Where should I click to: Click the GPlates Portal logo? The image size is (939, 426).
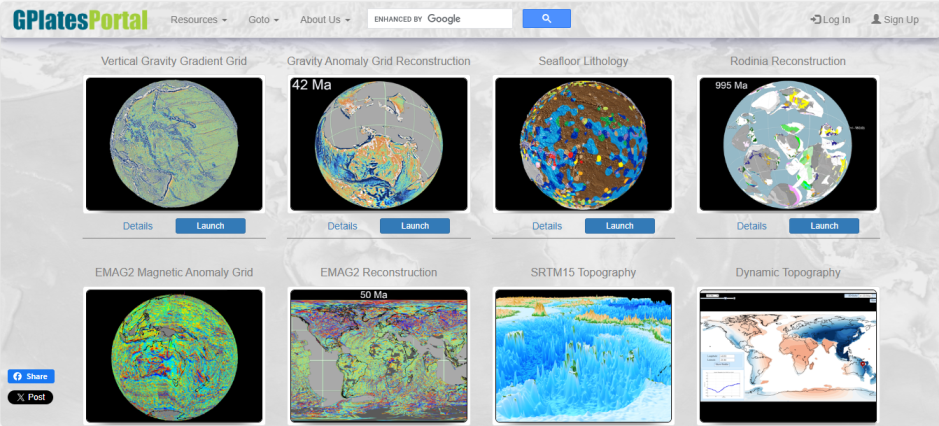(80, 19)
